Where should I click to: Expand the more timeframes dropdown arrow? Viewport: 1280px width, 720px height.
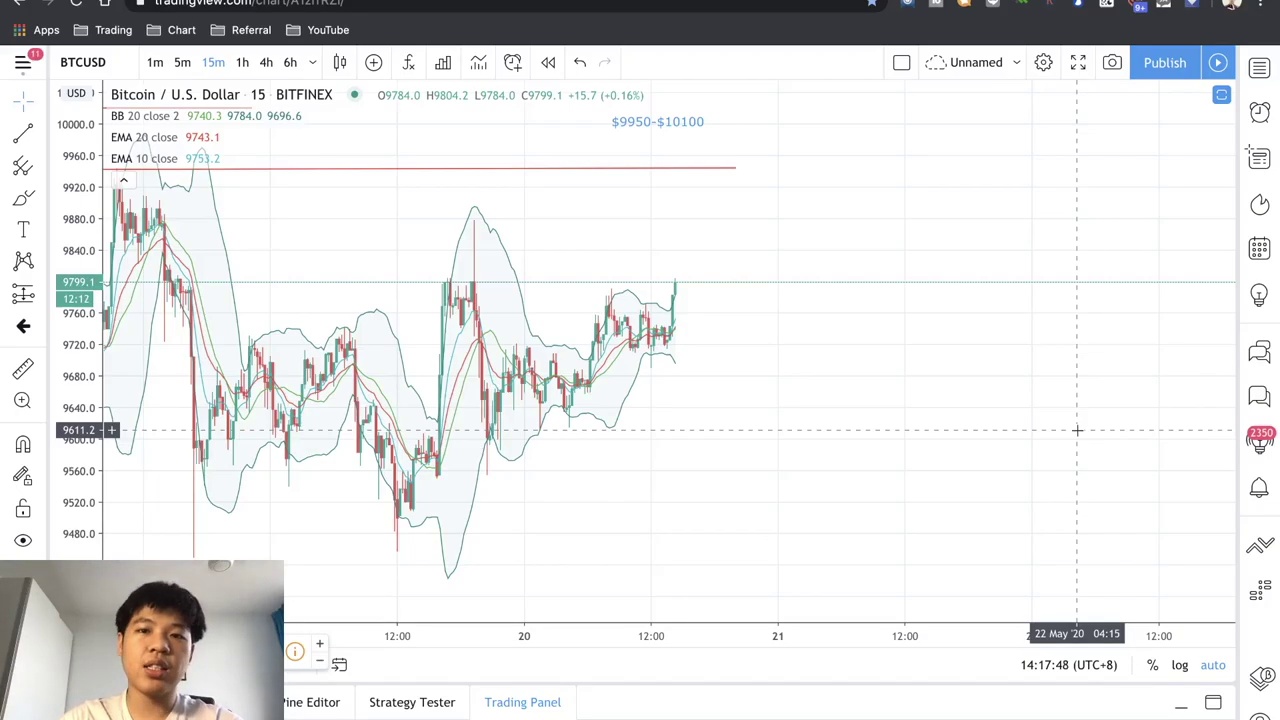coord(312,63)
